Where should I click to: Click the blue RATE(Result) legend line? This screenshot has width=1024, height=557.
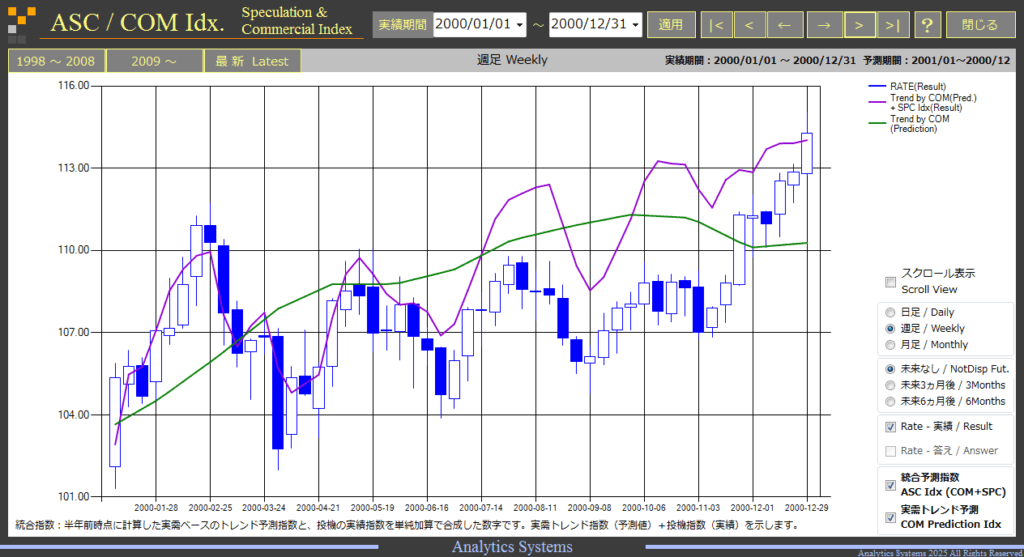point(876,86)
